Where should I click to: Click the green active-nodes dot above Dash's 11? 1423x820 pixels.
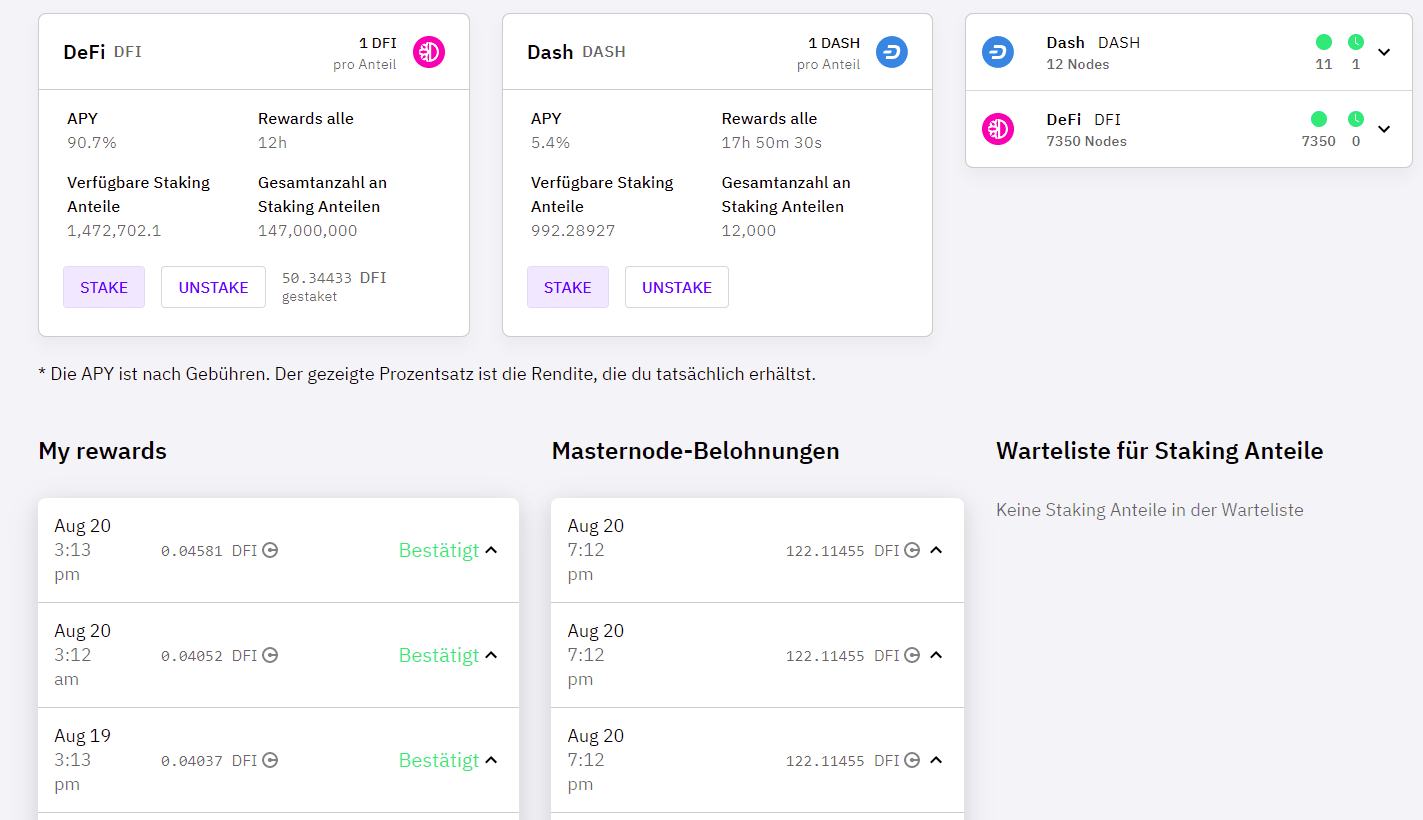[1324, 42]
